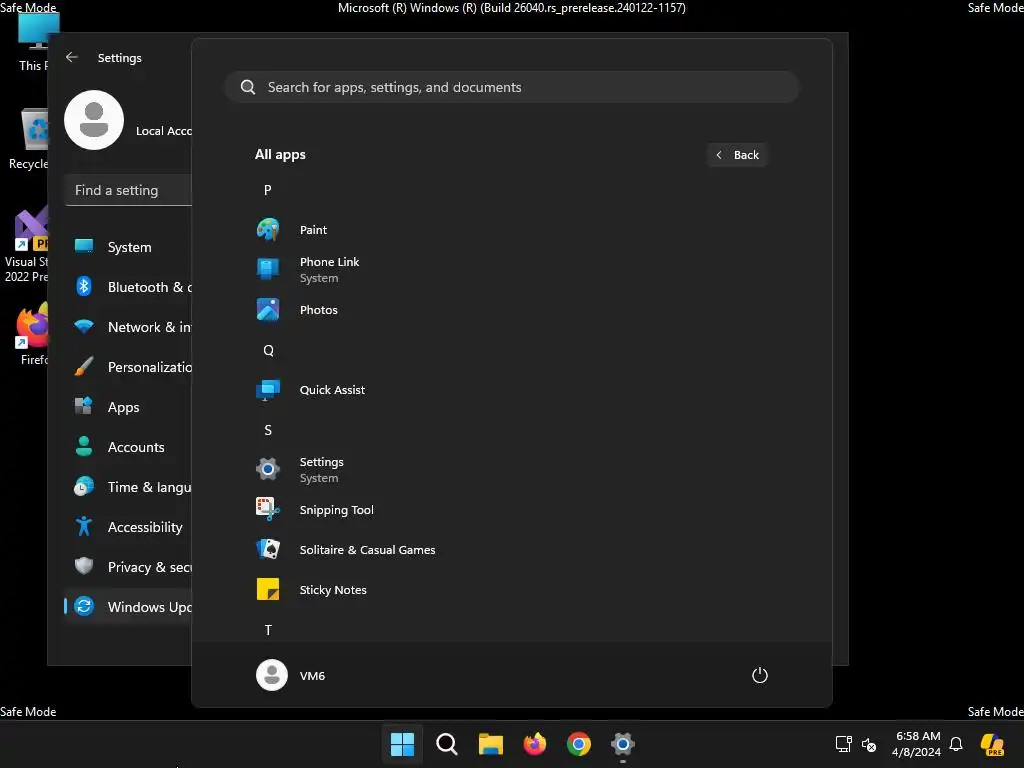This screenshot has width=1024, height=768.
Task: Click the Find a setting search field
Action: pyautogui.click(x=129, y=190)
